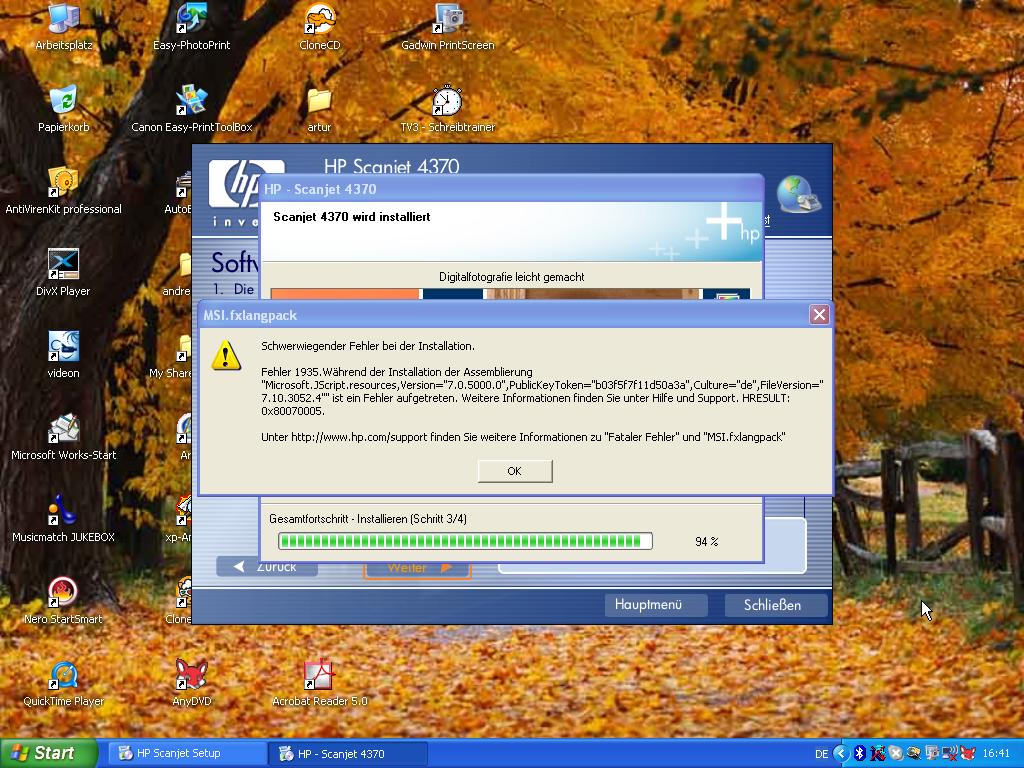
Task: Select the Microsoft Works-Start shortcut
Action: click(63, 438)
